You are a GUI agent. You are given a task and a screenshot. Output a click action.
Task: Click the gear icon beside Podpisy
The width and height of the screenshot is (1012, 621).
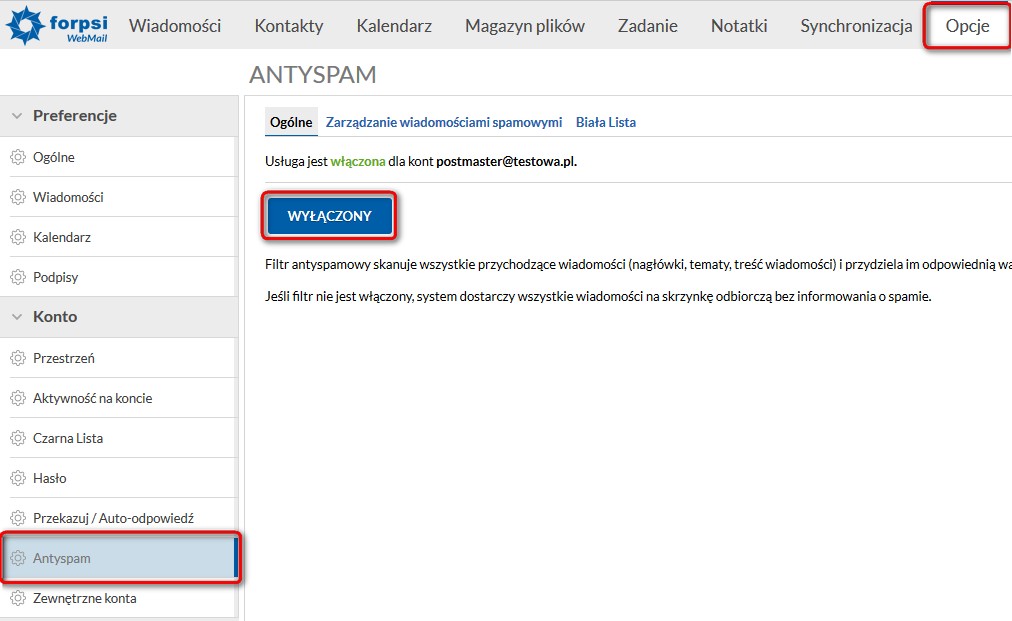pos(18,277)
